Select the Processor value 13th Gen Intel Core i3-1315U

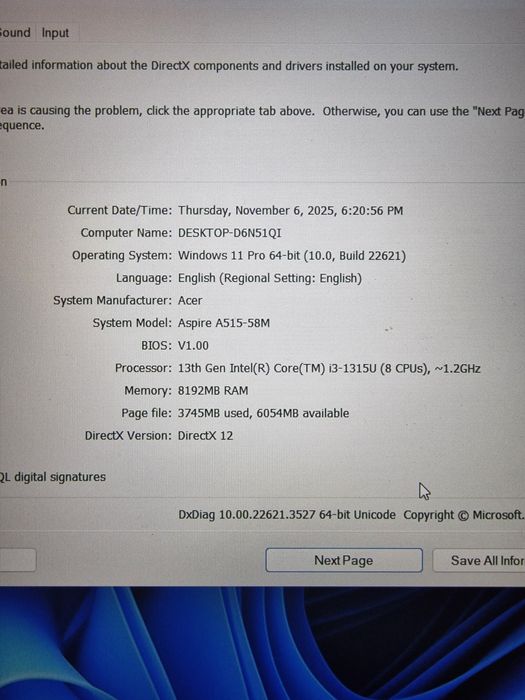(329, 368)
